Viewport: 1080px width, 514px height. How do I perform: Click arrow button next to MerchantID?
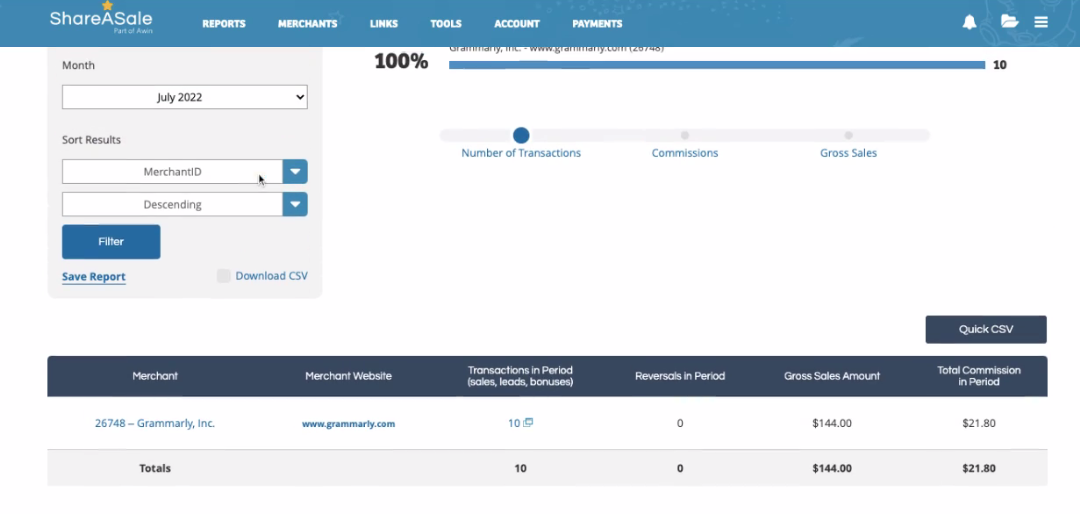[x=295, y=172]
